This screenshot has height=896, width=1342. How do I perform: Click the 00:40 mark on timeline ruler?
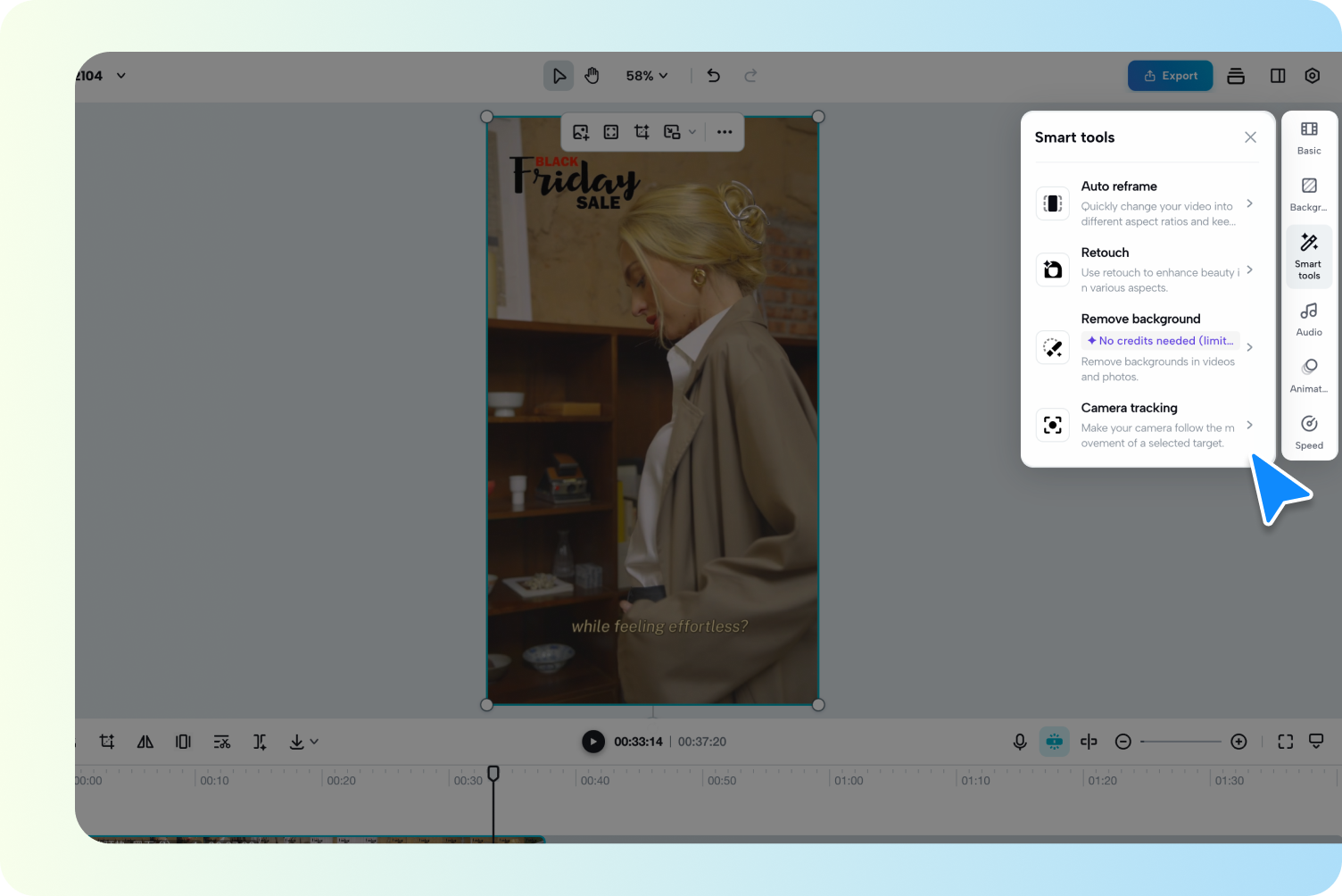point(595,781)
